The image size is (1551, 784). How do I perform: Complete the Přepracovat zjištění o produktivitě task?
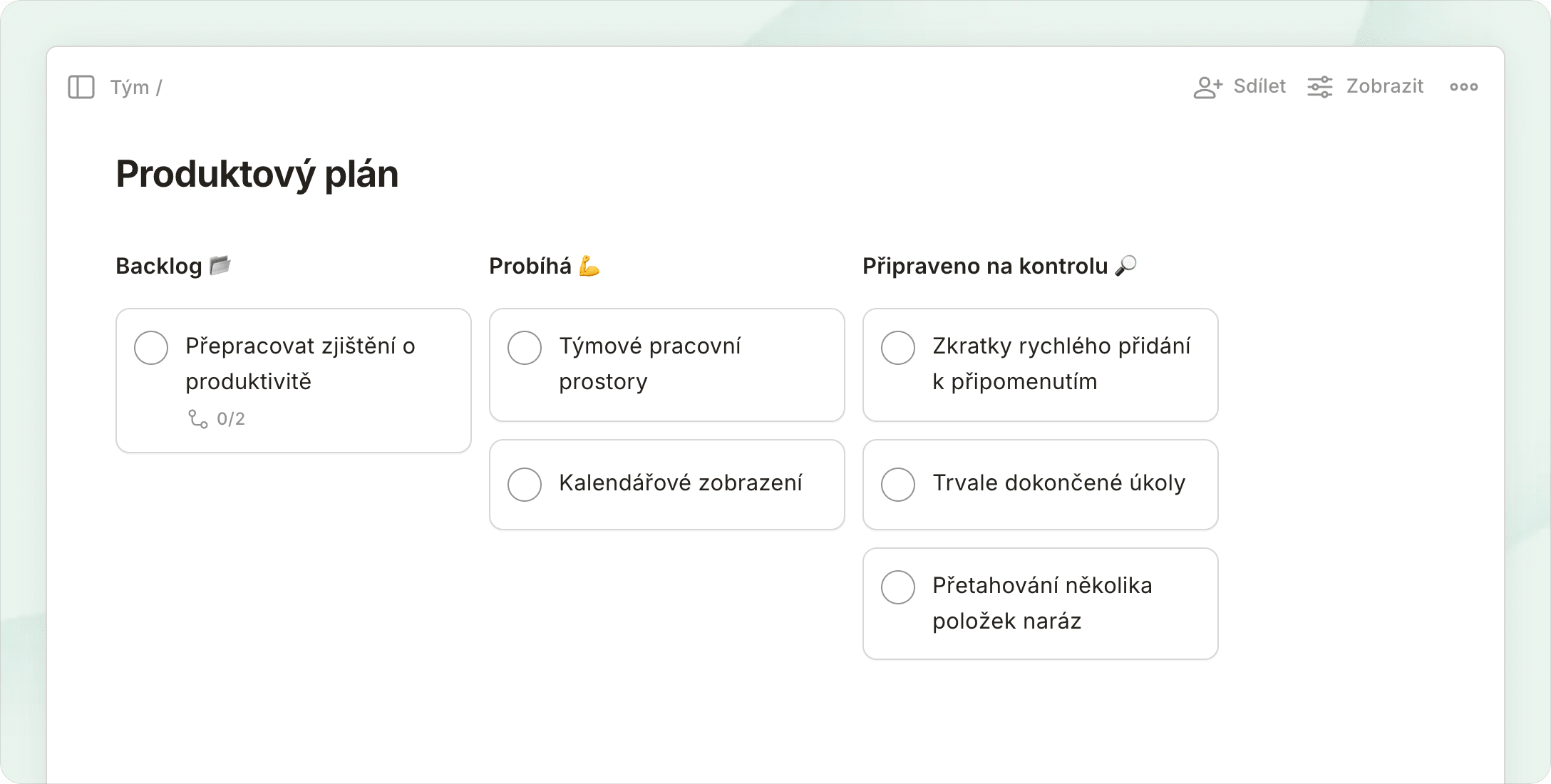point(151,348)
